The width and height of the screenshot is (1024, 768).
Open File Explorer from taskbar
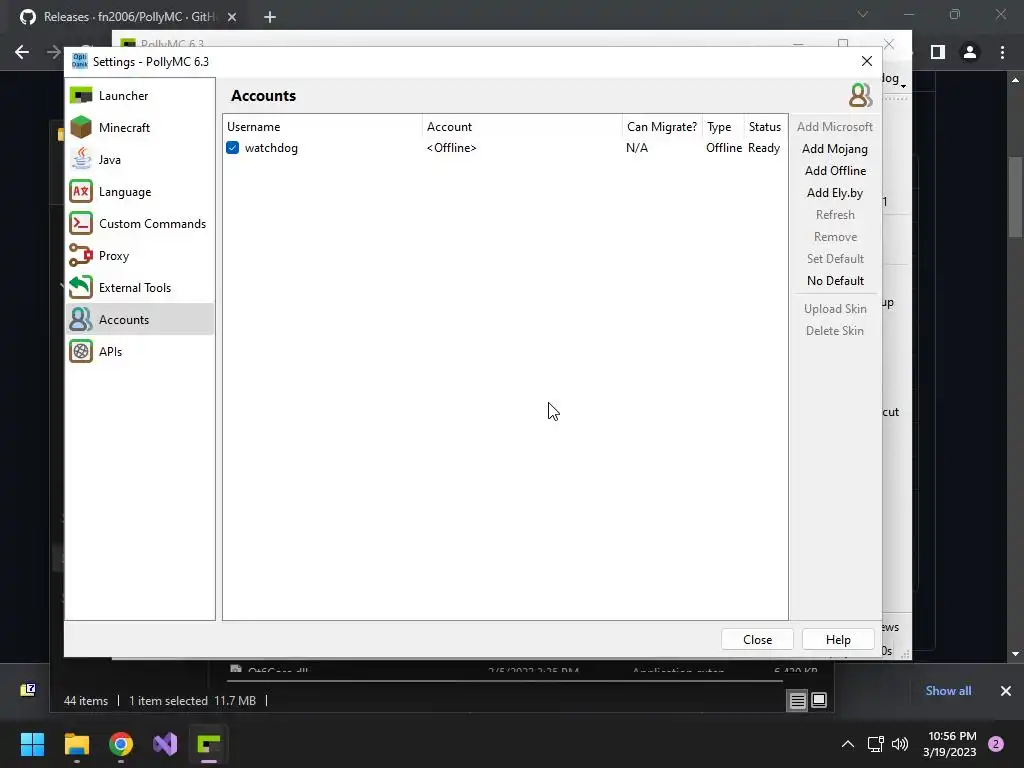pos(76,744)
